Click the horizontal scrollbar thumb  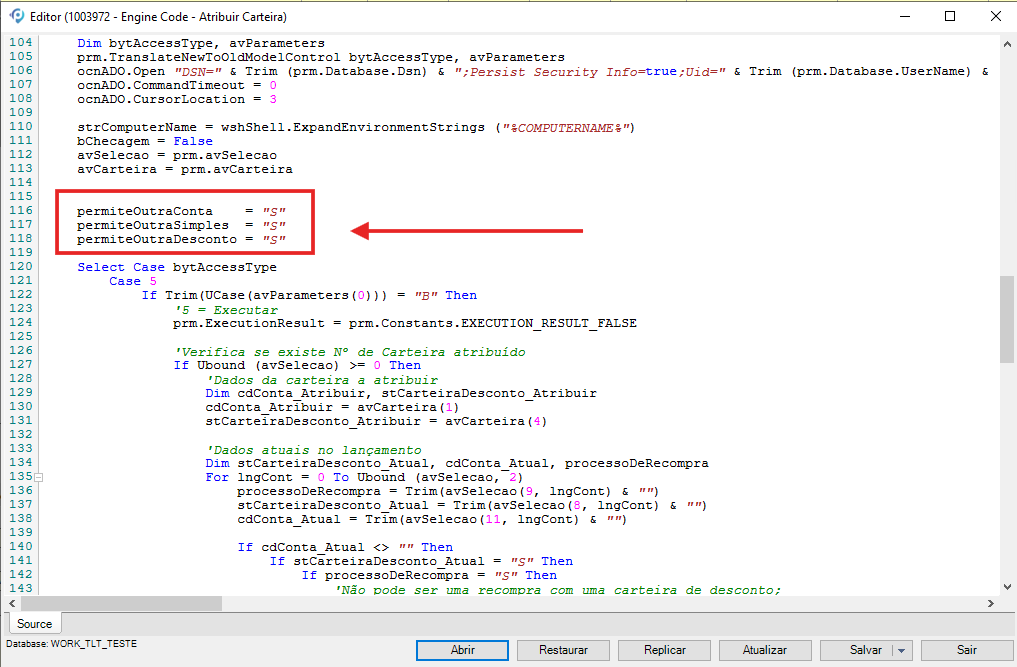[120, 604]
